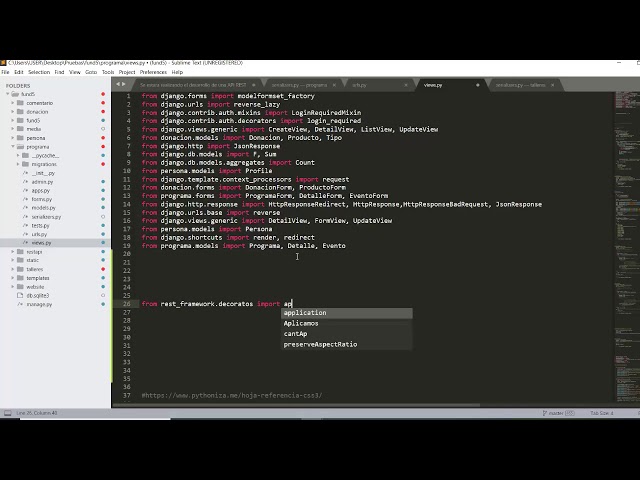Expand the donacion folder
The height and width of the screenshot is (480, 640).
13,111
